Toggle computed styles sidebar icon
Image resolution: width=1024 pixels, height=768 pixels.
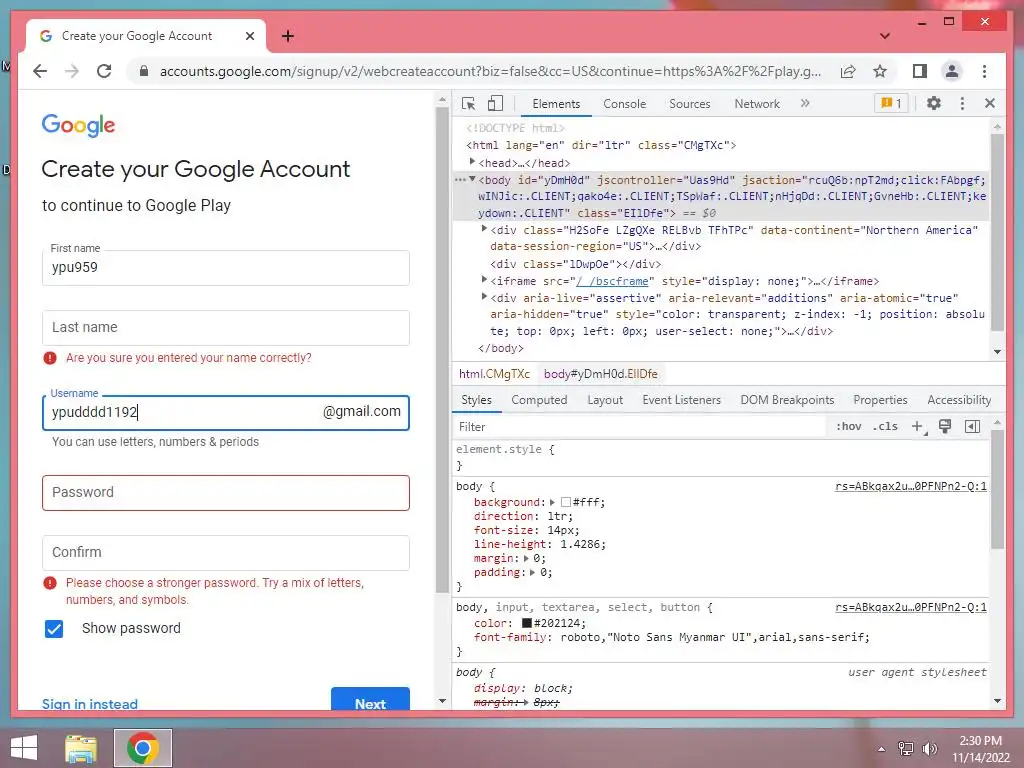(x=972, y=426)
